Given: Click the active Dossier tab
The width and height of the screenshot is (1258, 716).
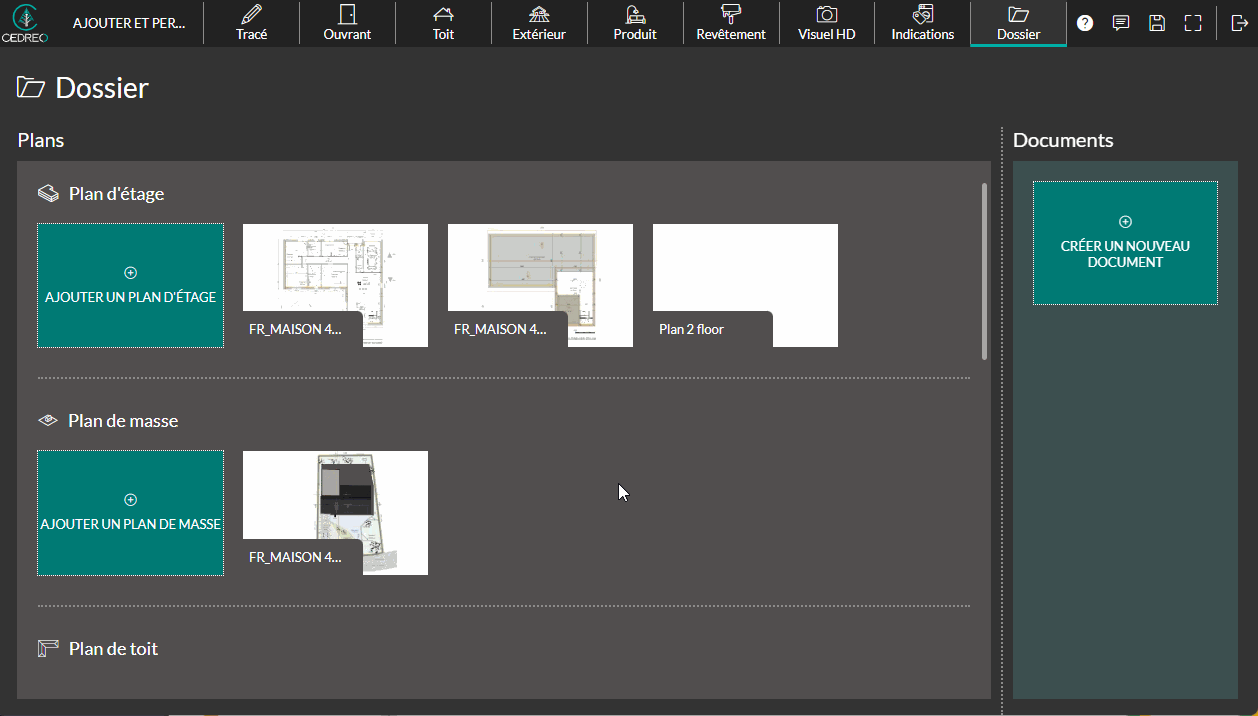Looking at the screenshot, I should point(1018,23).
